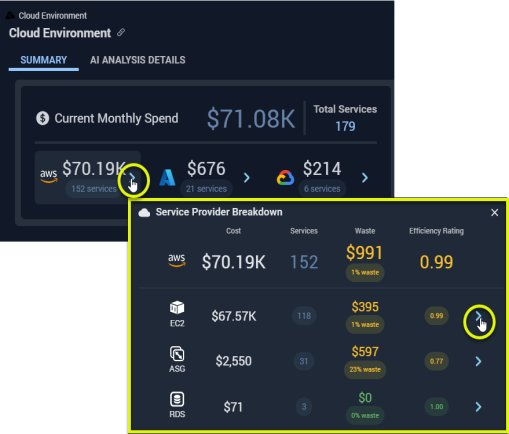Select the EC2 service icon
Screen dimensions: 509x434
(x=177, y=307)
